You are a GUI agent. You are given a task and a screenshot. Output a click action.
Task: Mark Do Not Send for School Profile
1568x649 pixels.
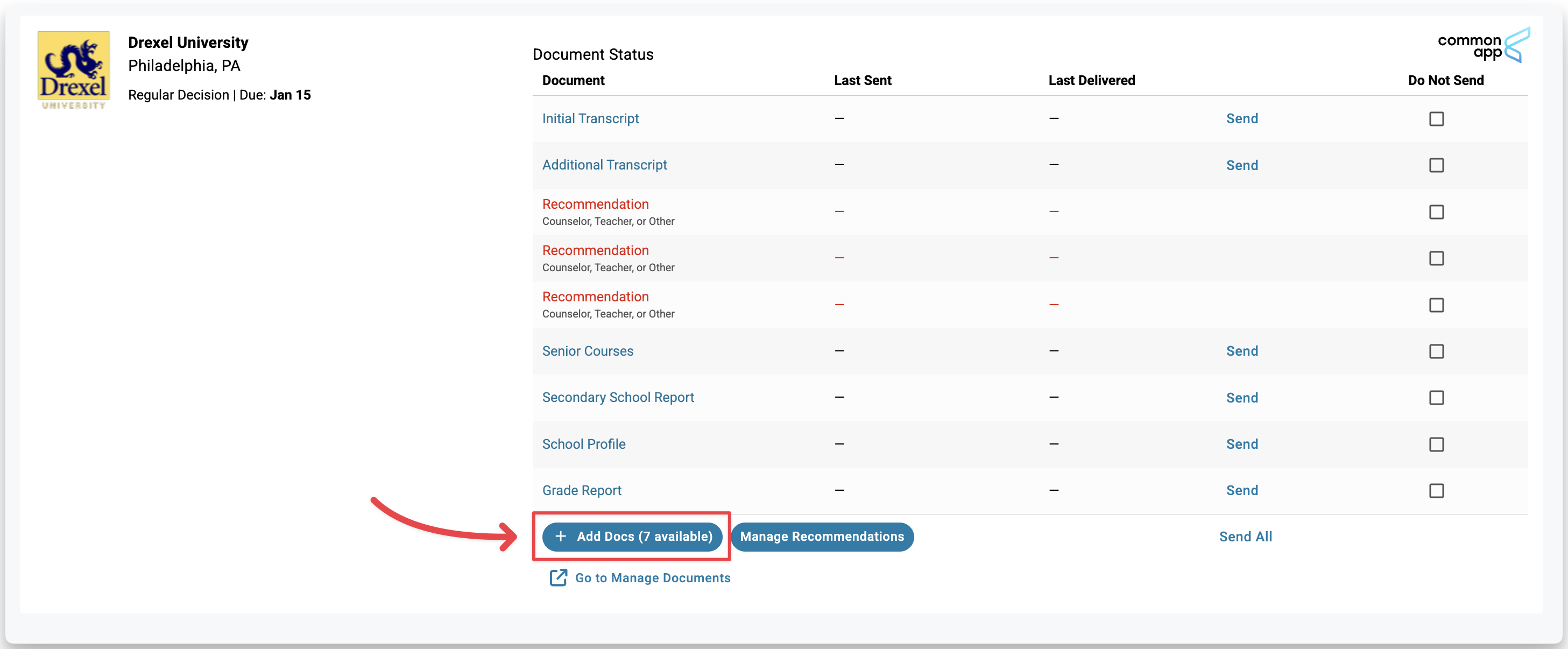pos(1436,444)
